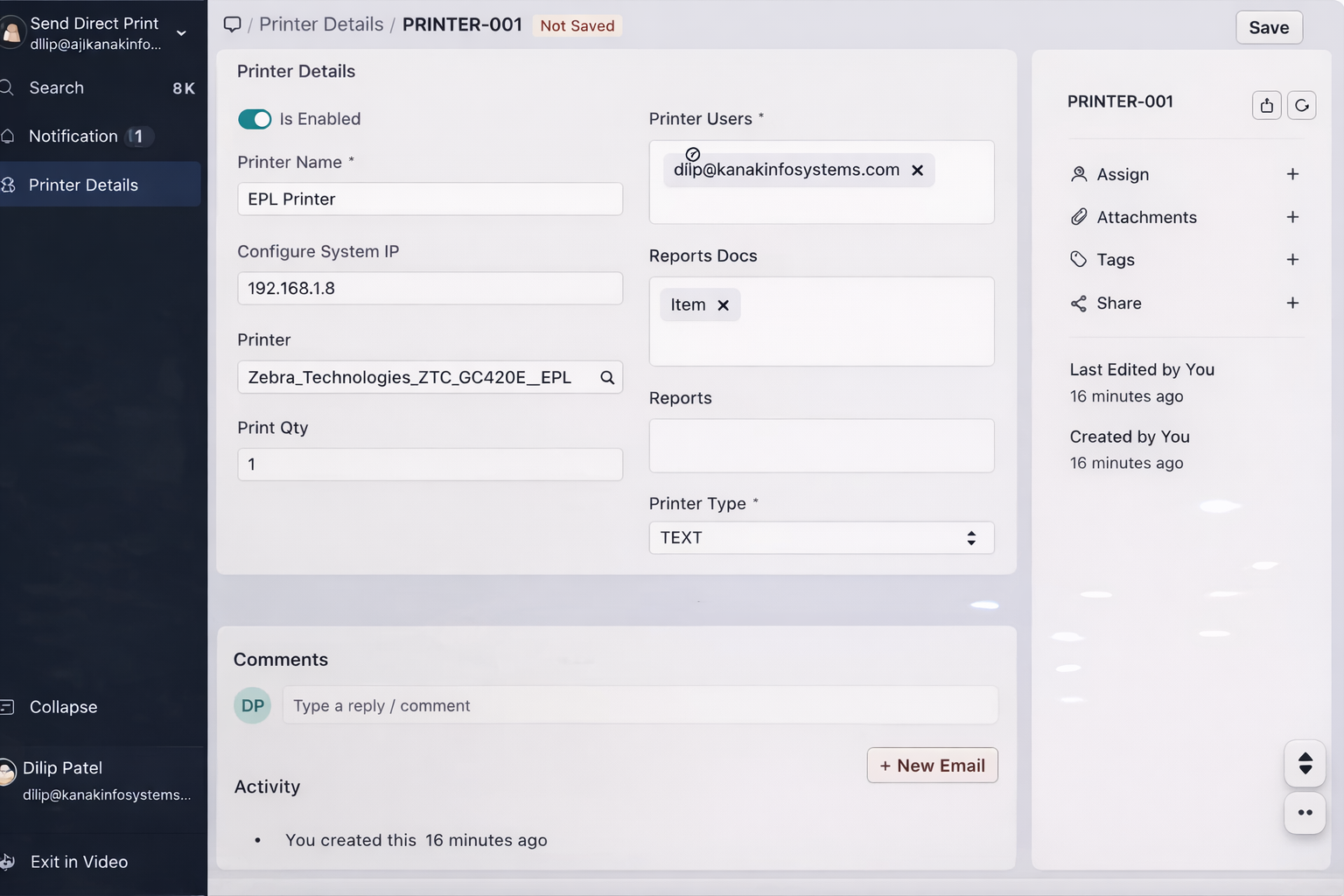1344x896 pixels.
Task: Click the Configure System IP field
Action: [x=430, y=288]
